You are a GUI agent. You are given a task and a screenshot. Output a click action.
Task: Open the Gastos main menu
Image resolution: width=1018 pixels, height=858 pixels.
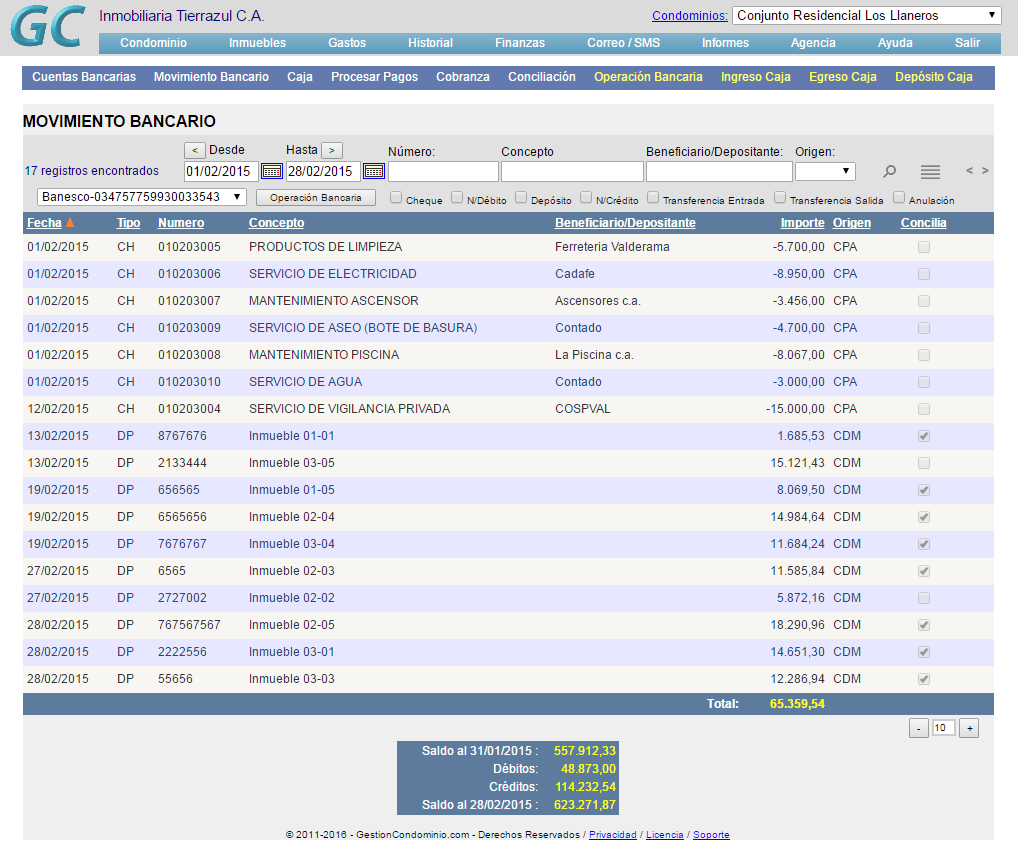tap(347, 43)
